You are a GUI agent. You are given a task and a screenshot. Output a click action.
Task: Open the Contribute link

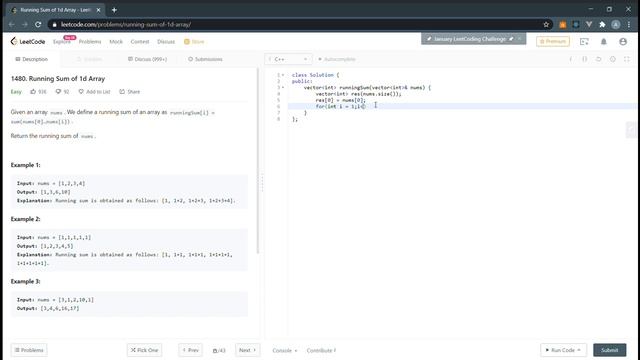pyautogui.click(x=321, y=351)
